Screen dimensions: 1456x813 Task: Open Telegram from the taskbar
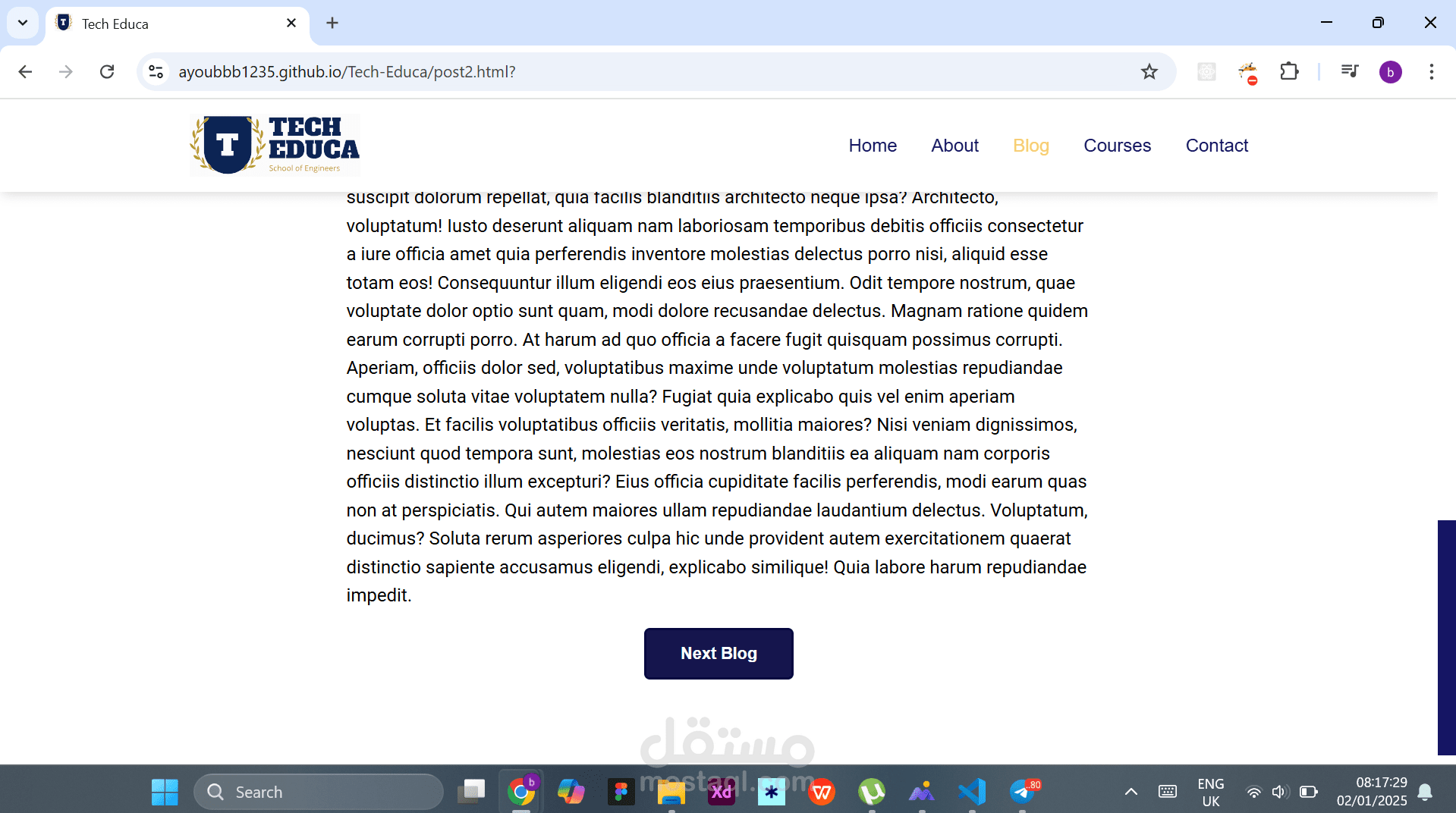click(x=1024, y=792)
